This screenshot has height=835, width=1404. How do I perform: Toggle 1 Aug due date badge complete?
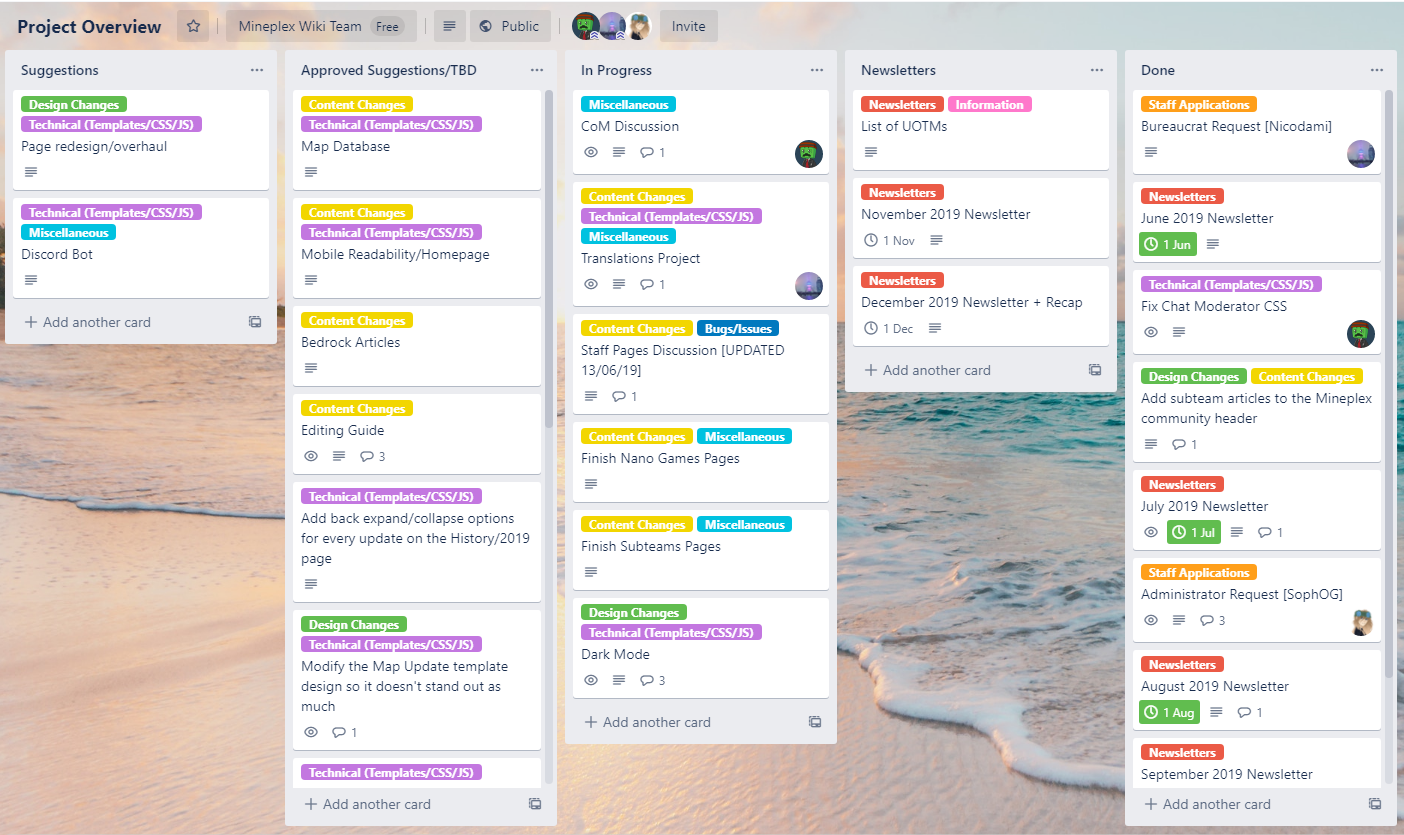pos(1168,712)
